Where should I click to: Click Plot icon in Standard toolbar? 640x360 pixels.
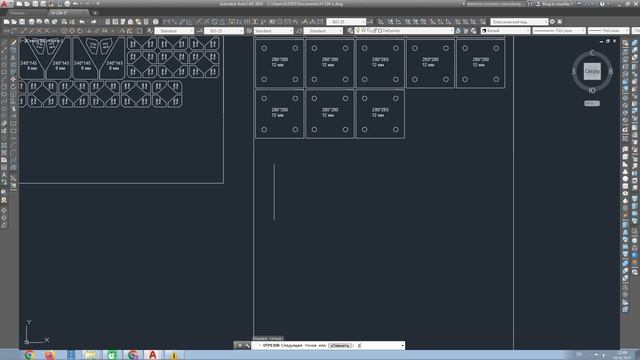coord(31,22)
